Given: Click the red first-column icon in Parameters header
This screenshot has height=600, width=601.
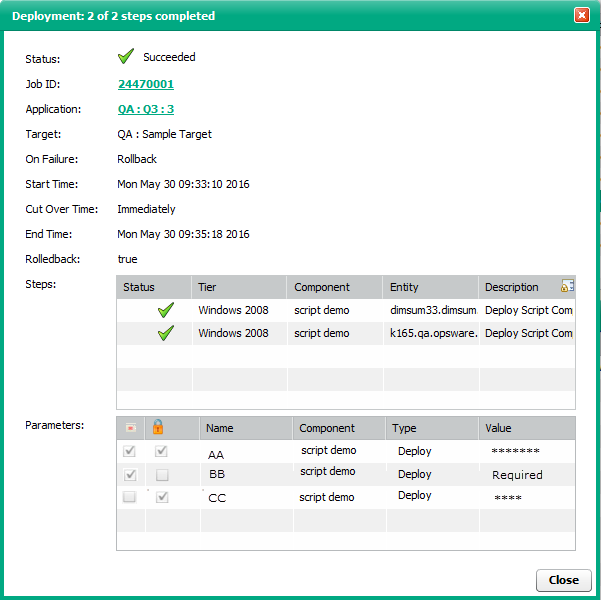Looking at the screenshot, I should point(130,428).
